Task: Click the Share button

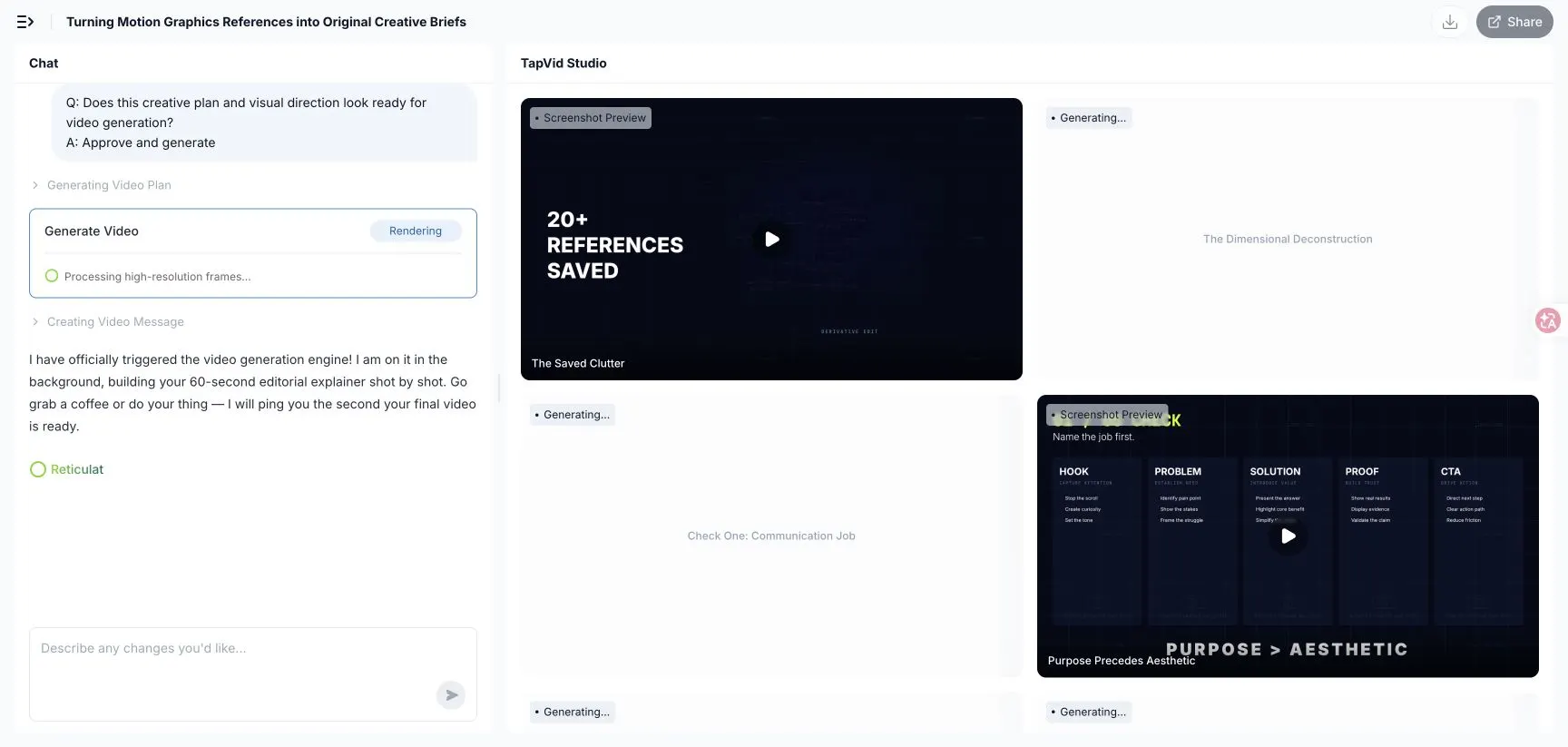Action: (1514, 22)
